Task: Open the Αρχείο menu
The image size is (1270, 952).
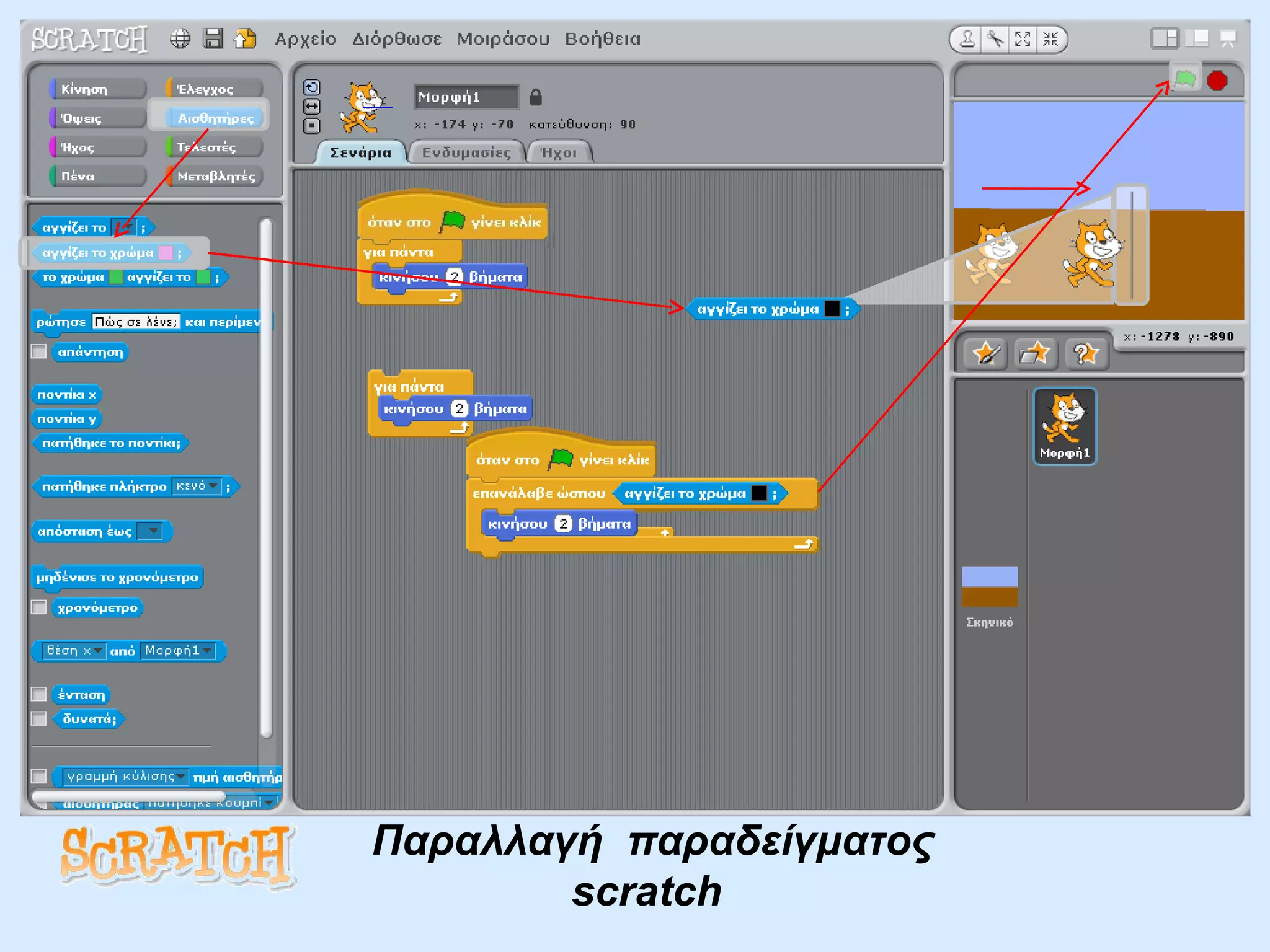Action: [x=306, y=38]
